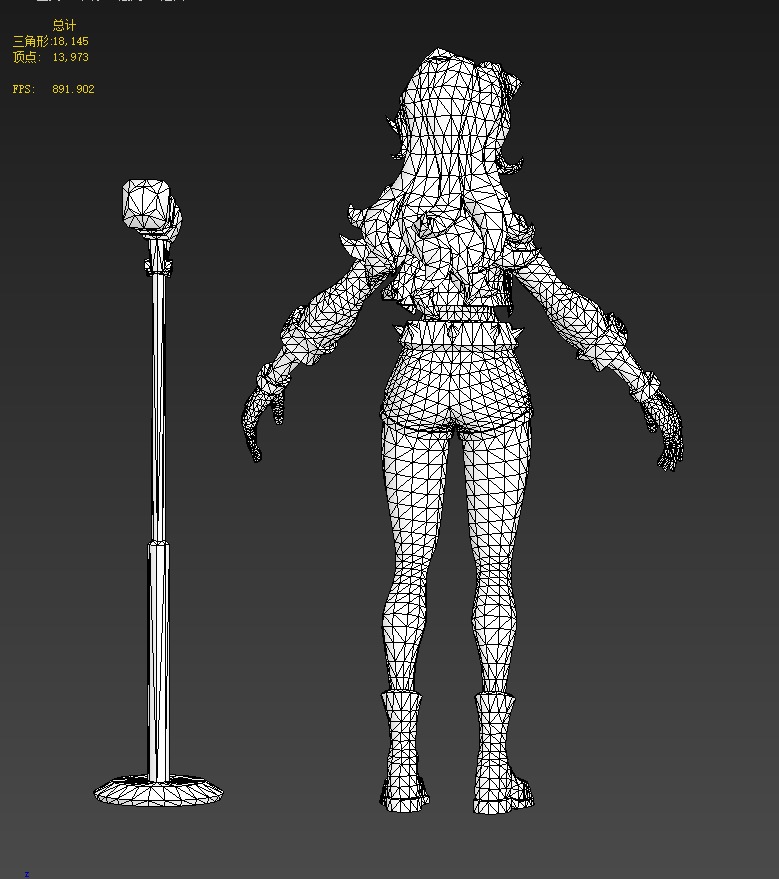Image resolution: width=779 pixels, height=879 pixels.
Task: Select the female character wireframe model
Action: pyautogui.click(x=462, y=432)
